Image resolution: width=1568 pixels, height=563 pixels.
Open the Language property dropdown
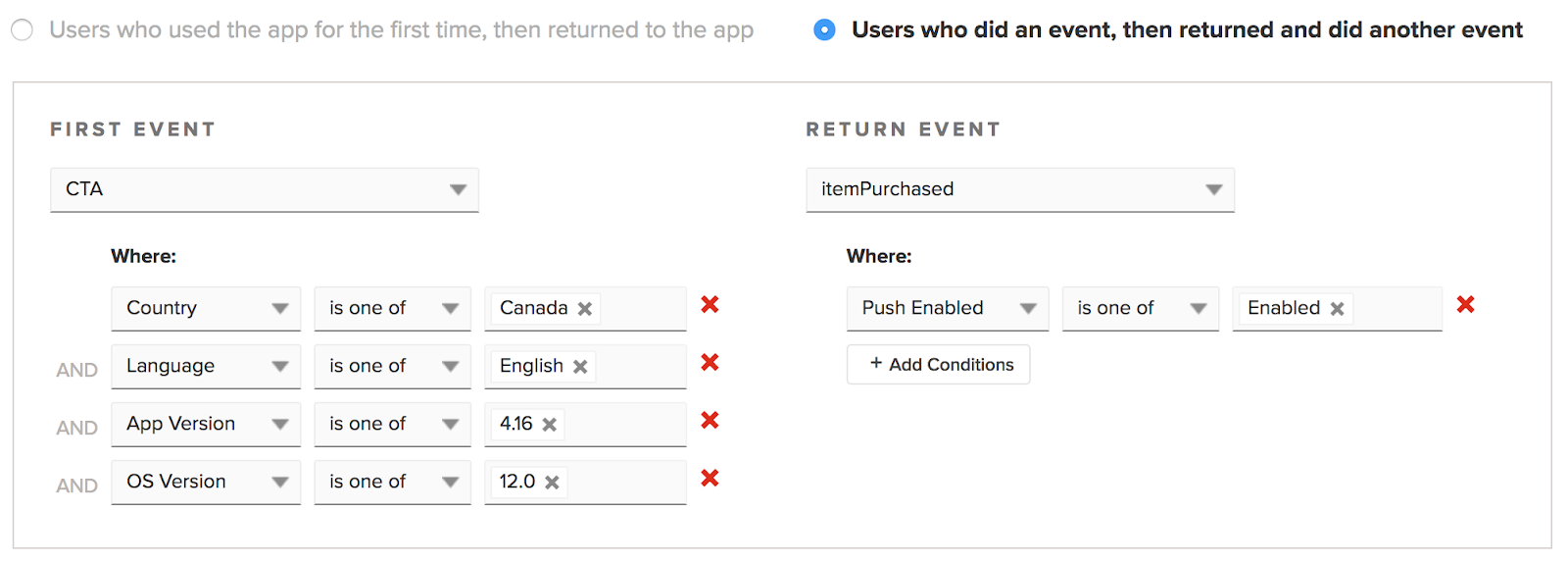point(206,366)
